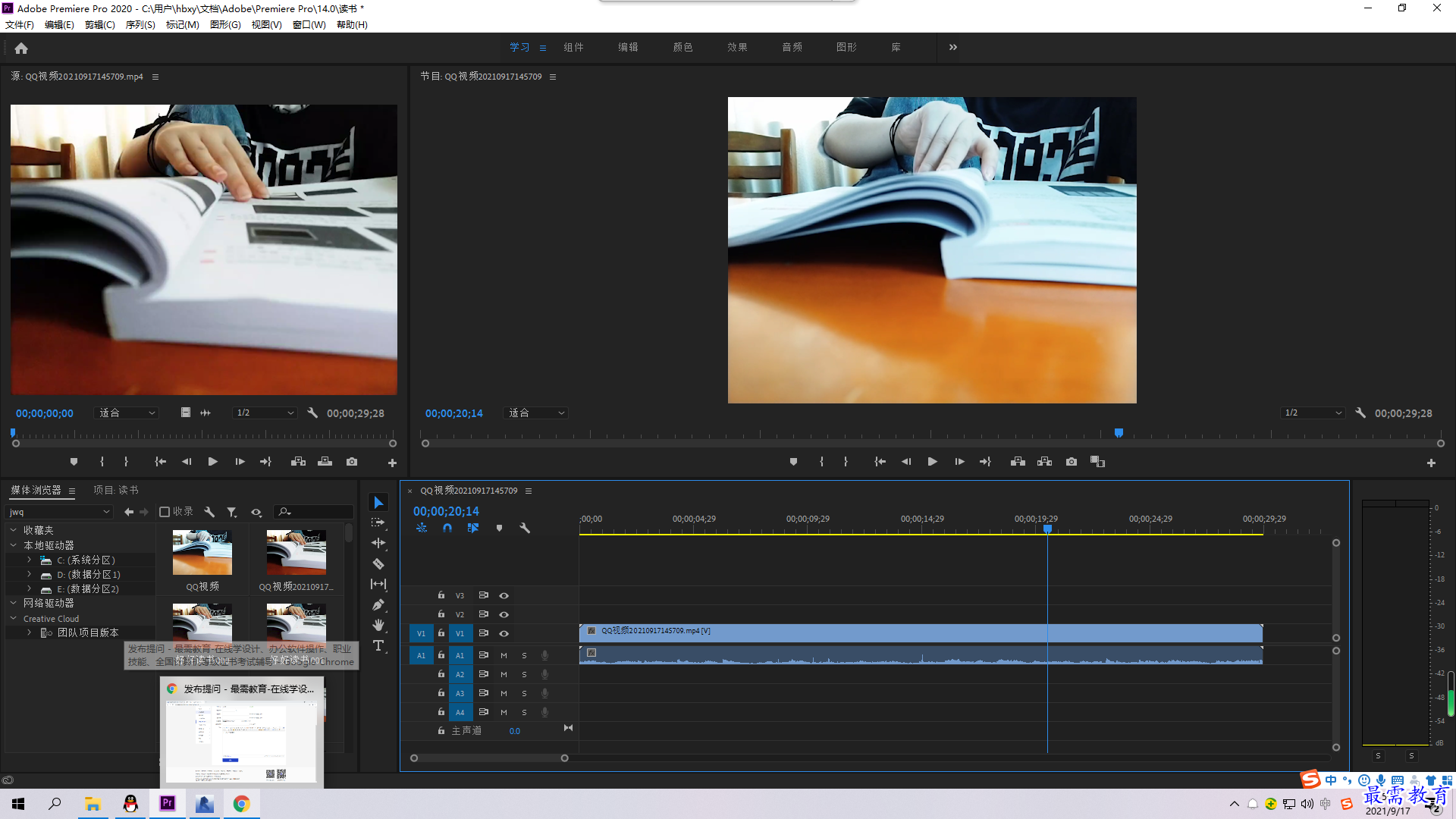Select the Hand tool
Image resolution: width=1456 pixels, height=819 pixels.
pos(378,625)
